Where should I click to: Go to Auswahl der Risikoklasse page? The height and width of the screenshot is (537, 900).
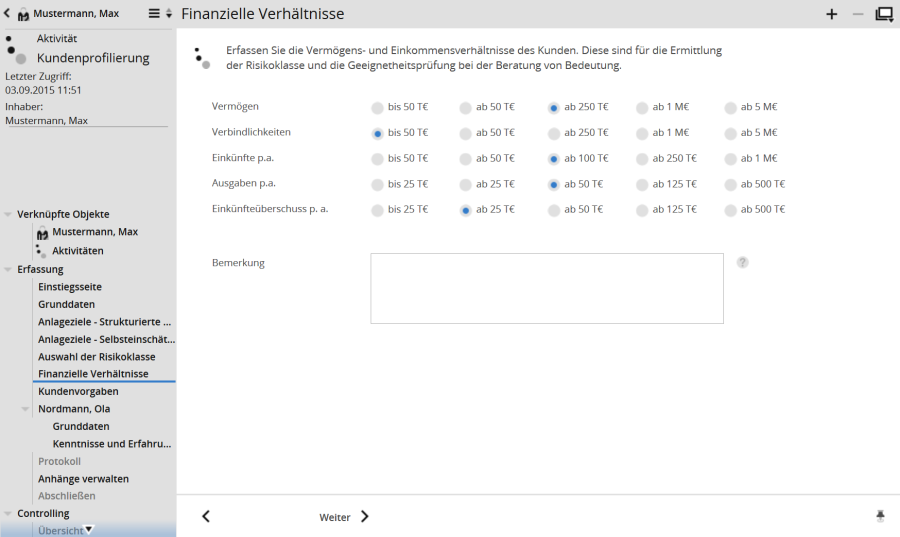click(96, 356)
